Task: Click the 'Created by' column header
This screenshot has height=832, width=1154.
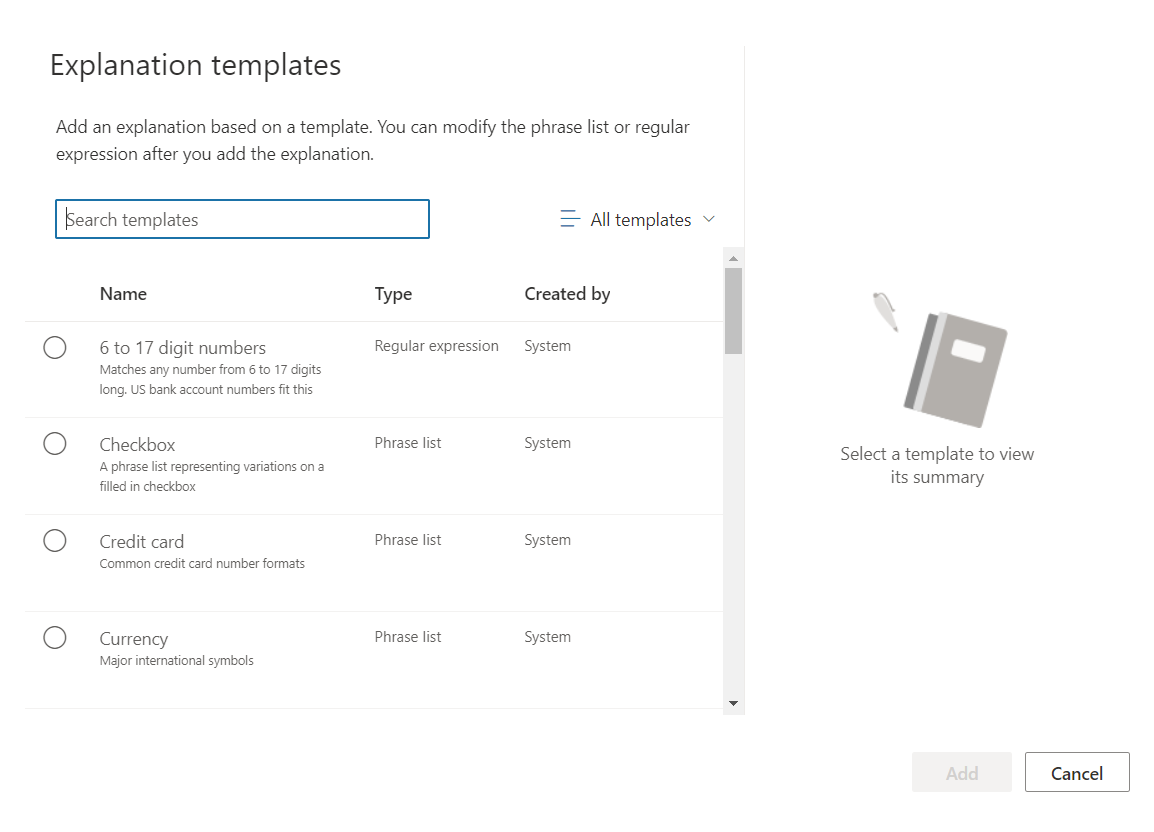Action: [x=567, y=294]
